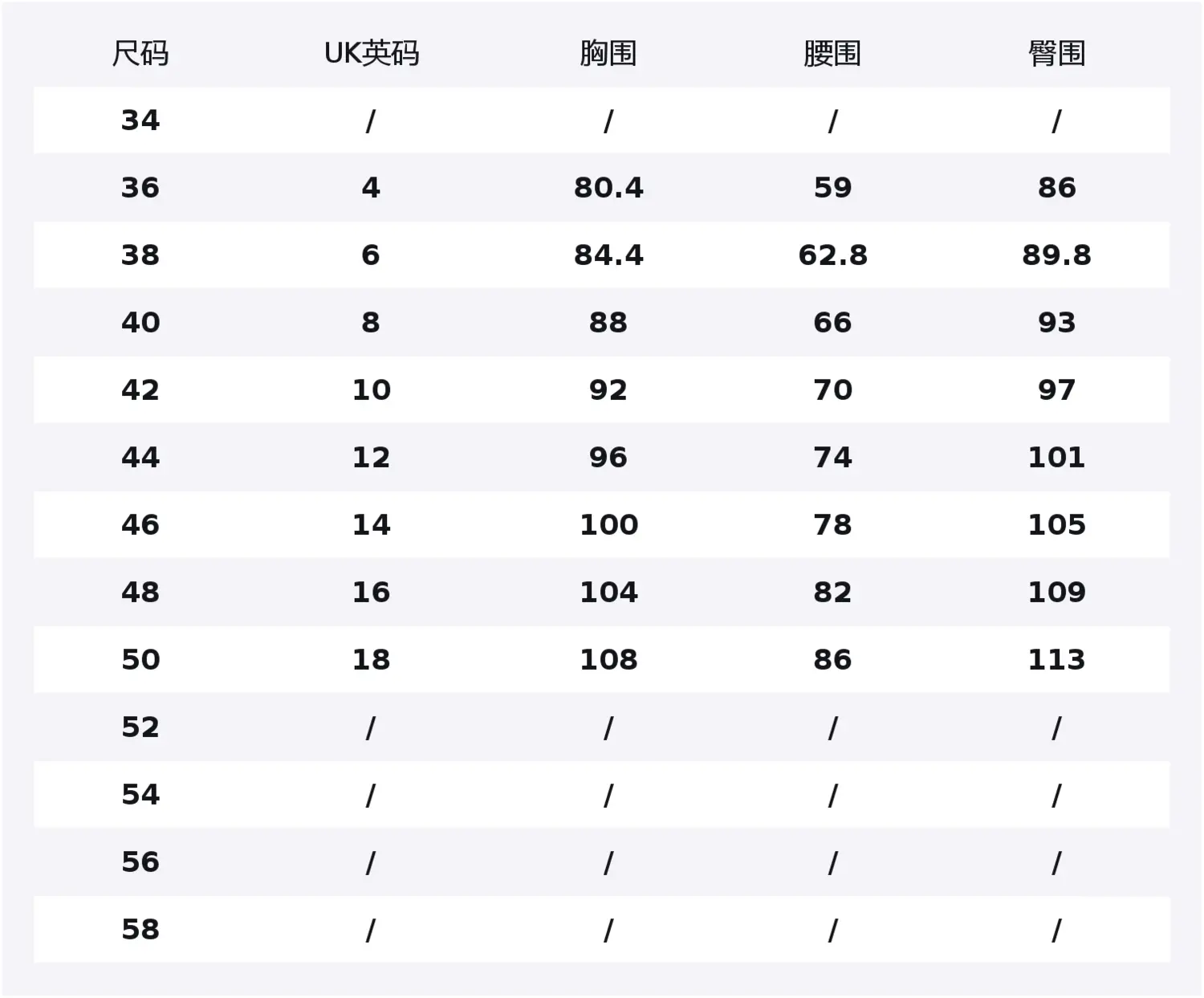Select size 36 row label
The image size is (1204, 998).
tap(140, 188)
